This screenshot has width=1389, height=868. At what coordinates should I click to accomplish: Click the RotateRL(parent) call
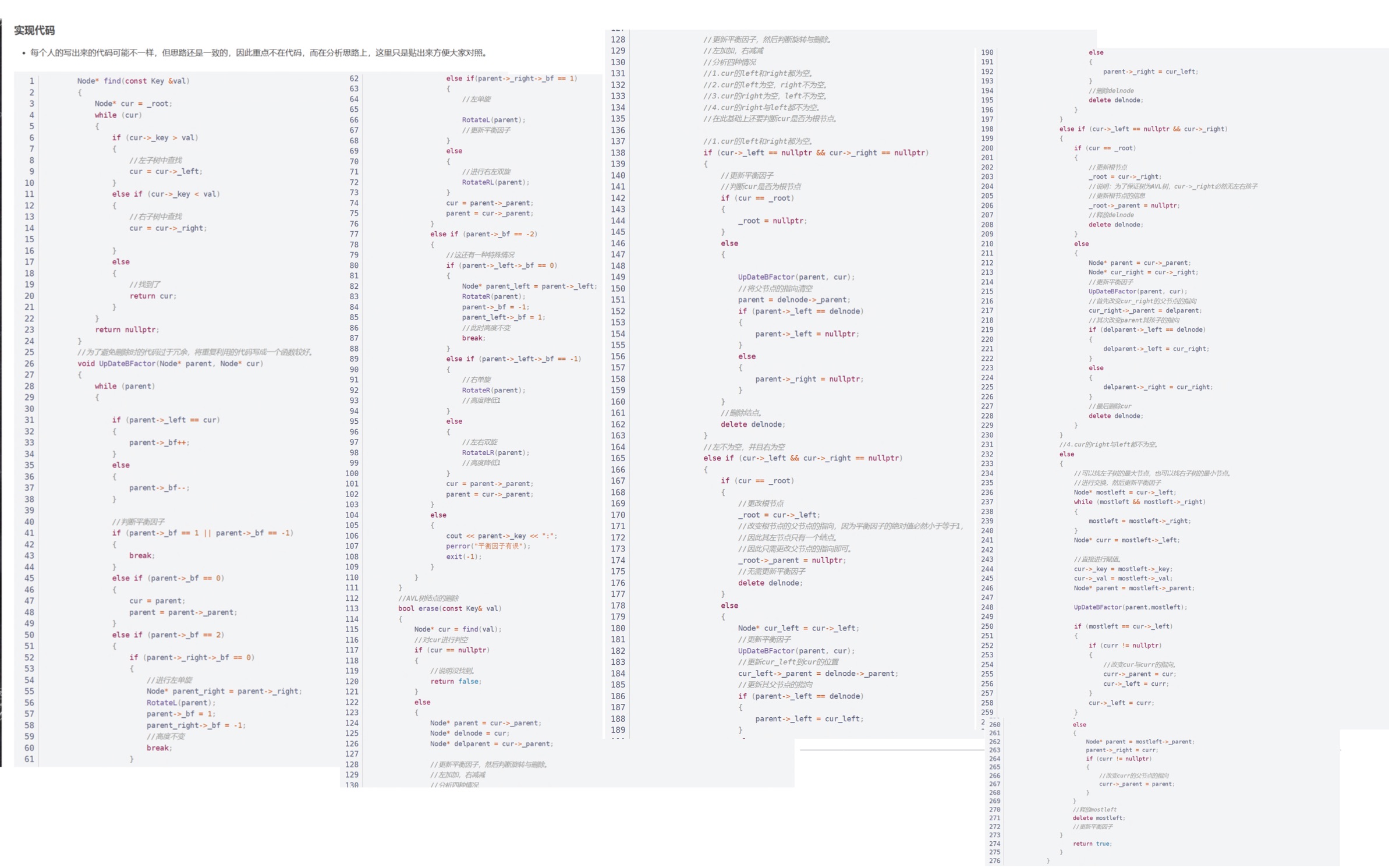pyautogui.click(x=495, y=182)
